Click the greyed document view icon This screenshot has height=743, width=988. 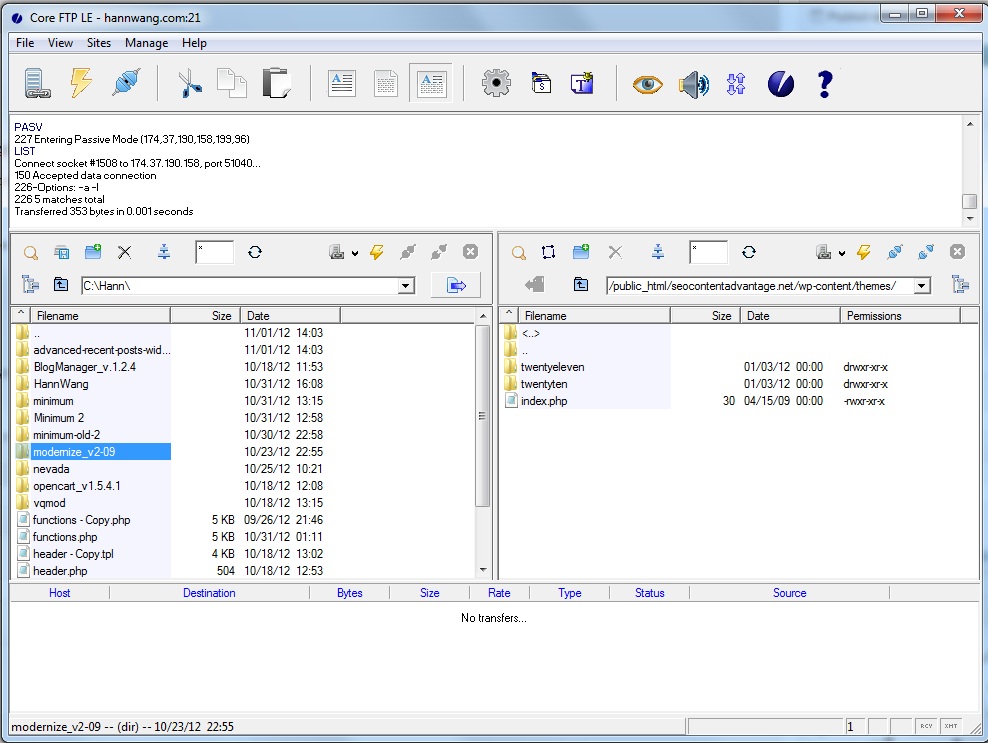click(386, 83)
